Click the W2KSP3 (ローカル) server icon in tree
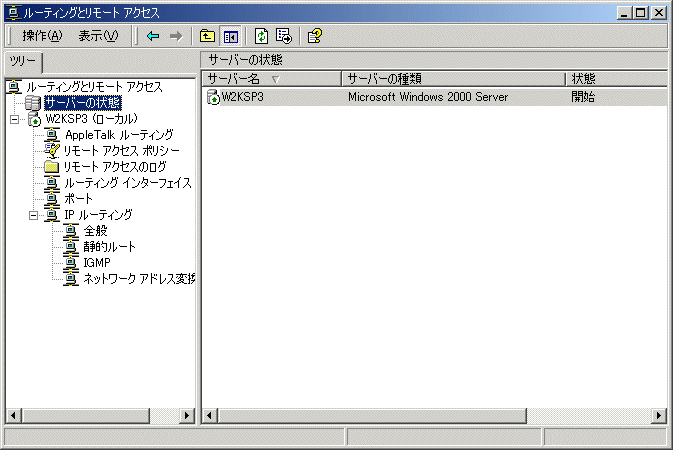 pos(34,119)
